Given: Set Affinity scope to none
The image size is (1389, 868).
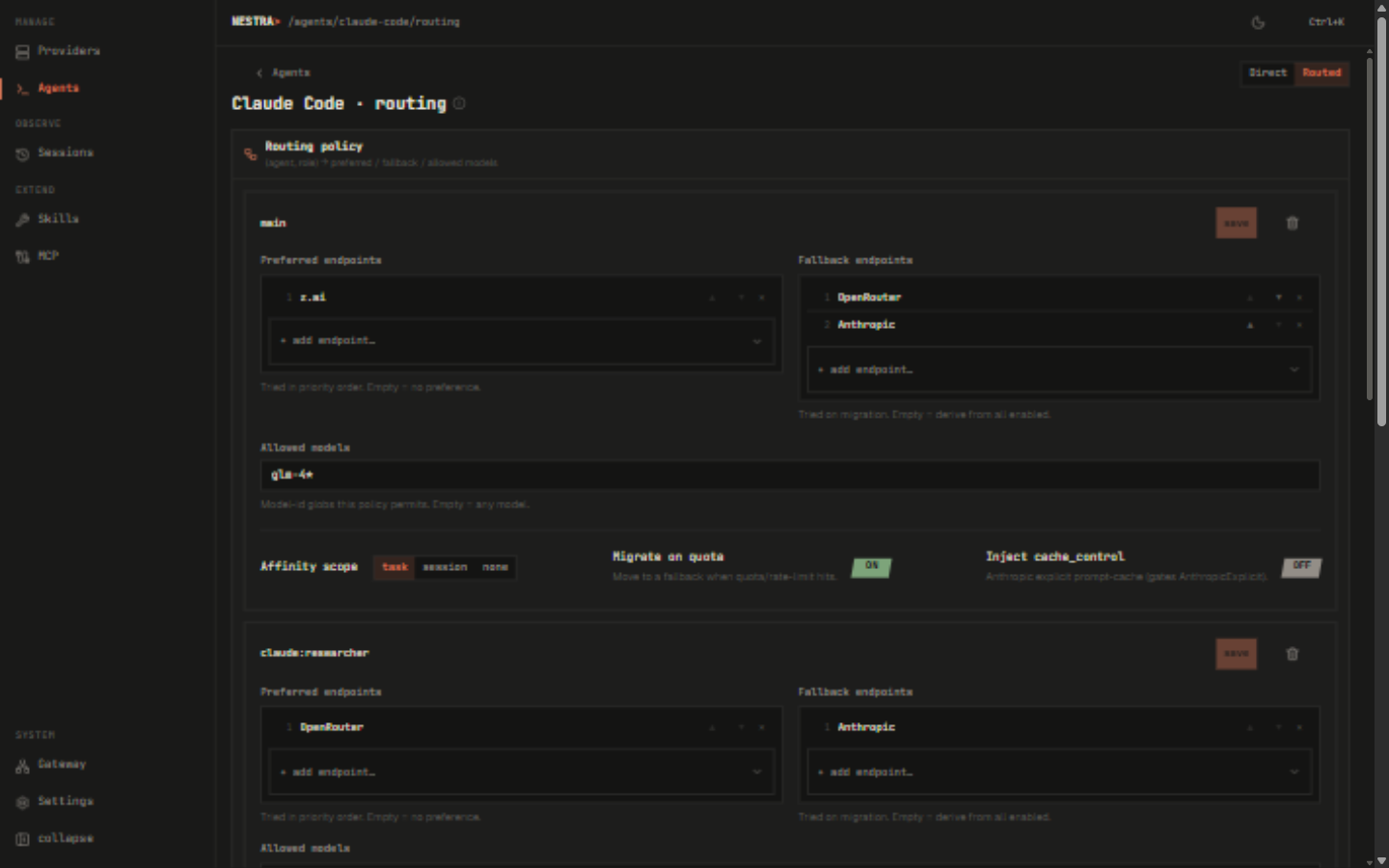Looking at the screenshot, I should coord(495,567).
